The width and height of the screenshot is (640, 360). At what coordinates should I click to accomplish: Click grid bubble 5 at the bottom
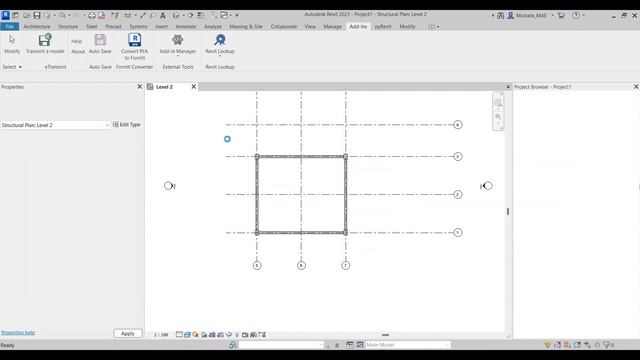coord(257,265)
